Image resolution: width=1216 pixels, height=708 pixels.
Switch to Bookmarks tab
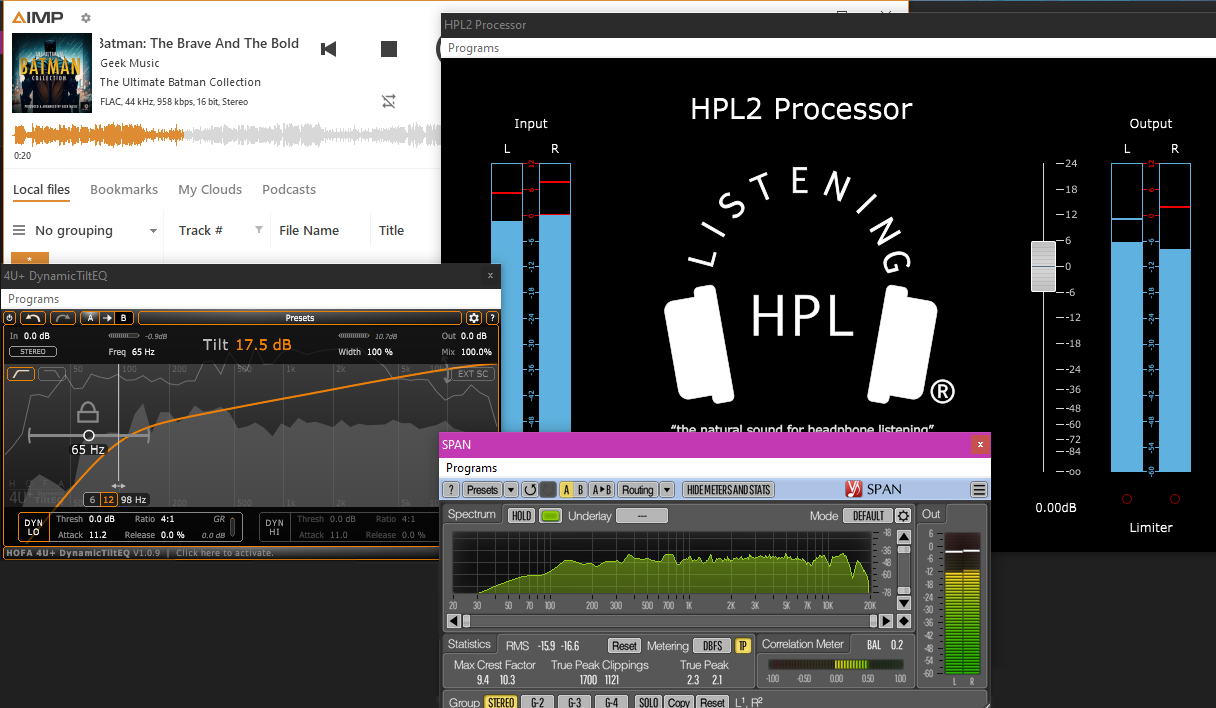pyautogui.click(x=124, y=189)
